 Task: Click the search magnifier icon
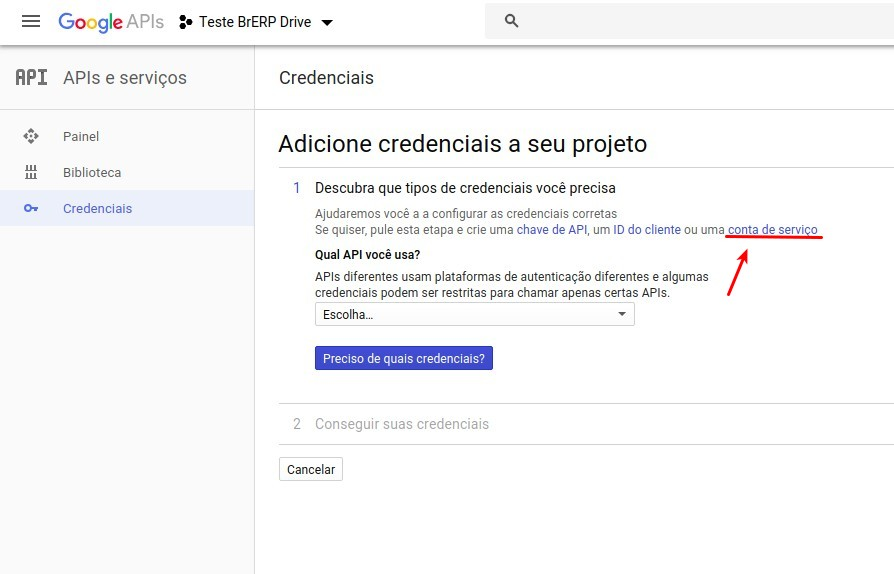[512, 21]
